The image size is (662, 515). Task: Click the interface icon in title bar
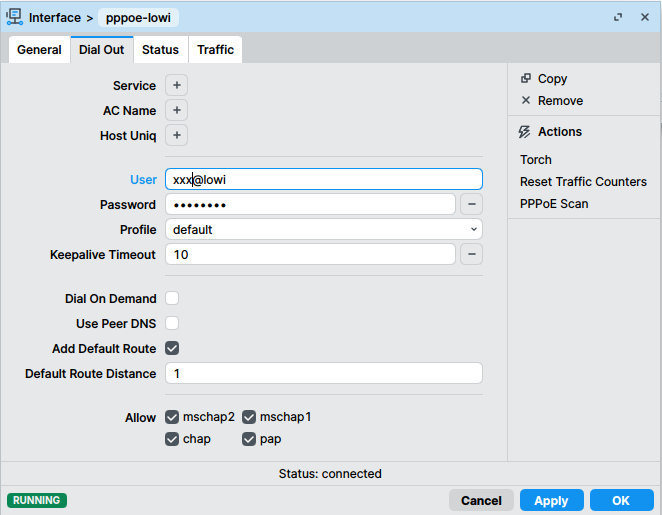click(x=15, y=17)
